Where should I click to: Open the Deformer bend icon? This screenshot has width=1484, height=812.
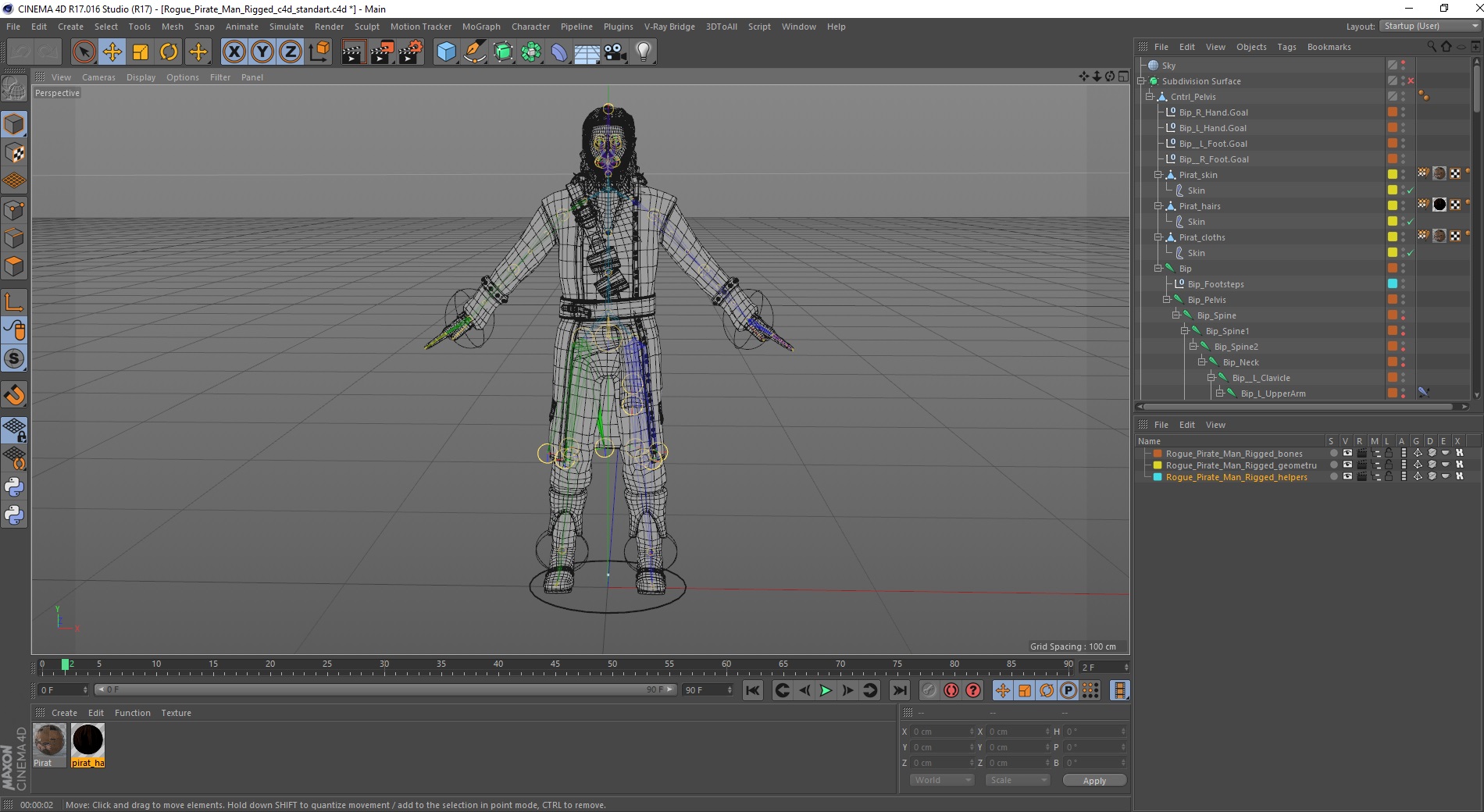coord(559,52)
